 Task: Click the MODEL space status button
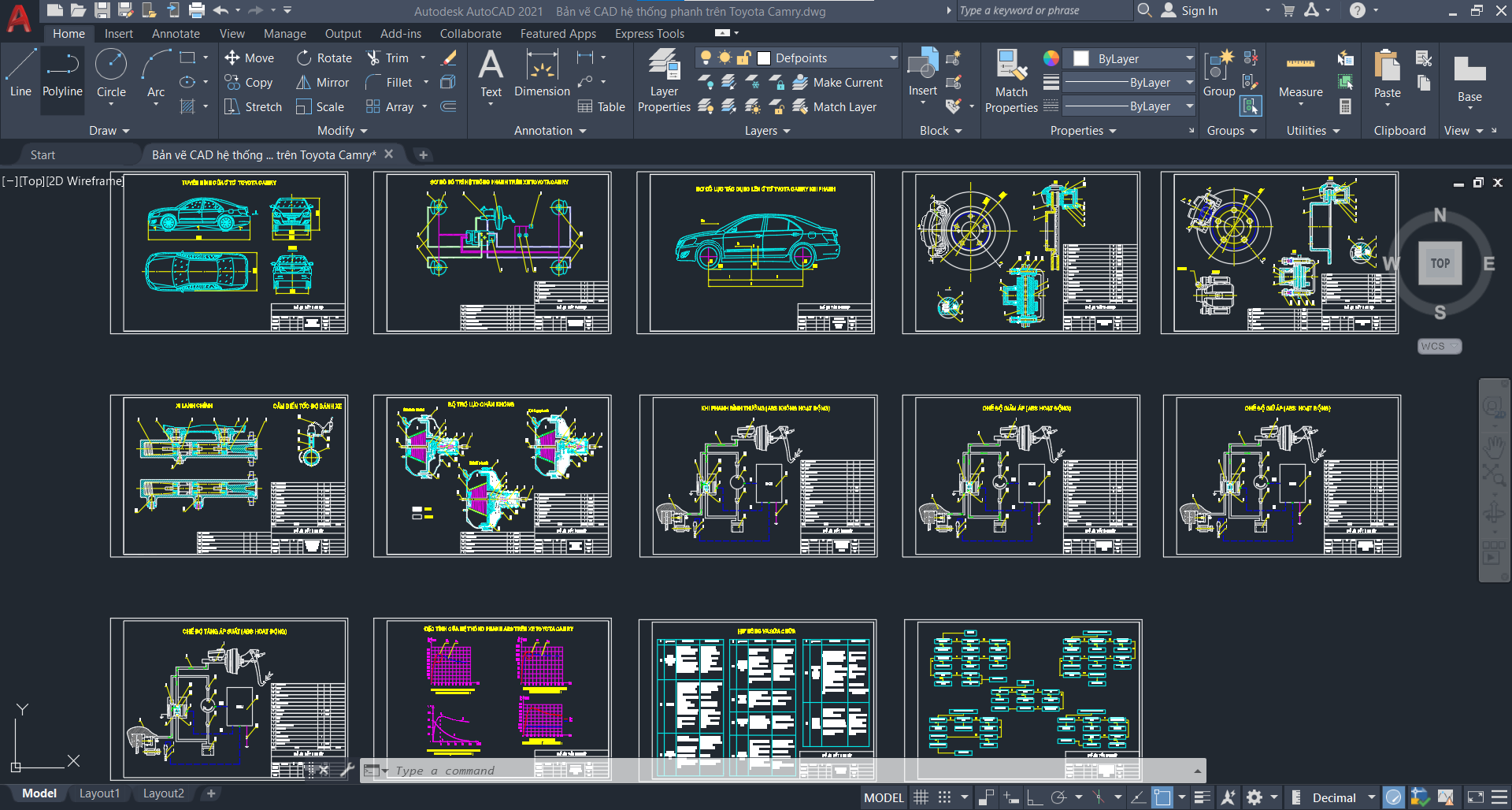pos(884,797)
